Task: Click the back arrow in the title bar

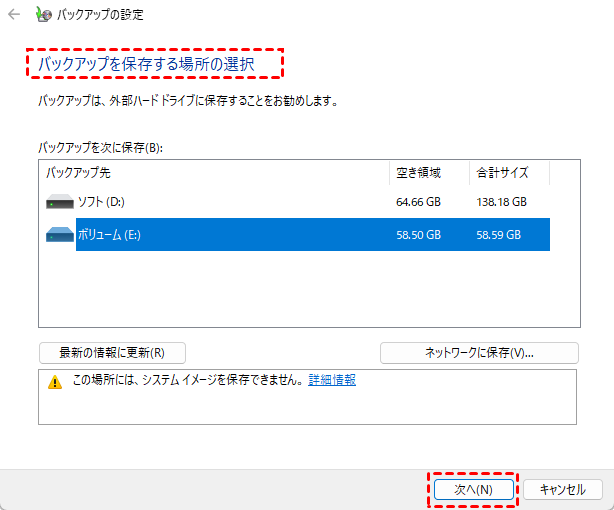Action: (14, 15)
